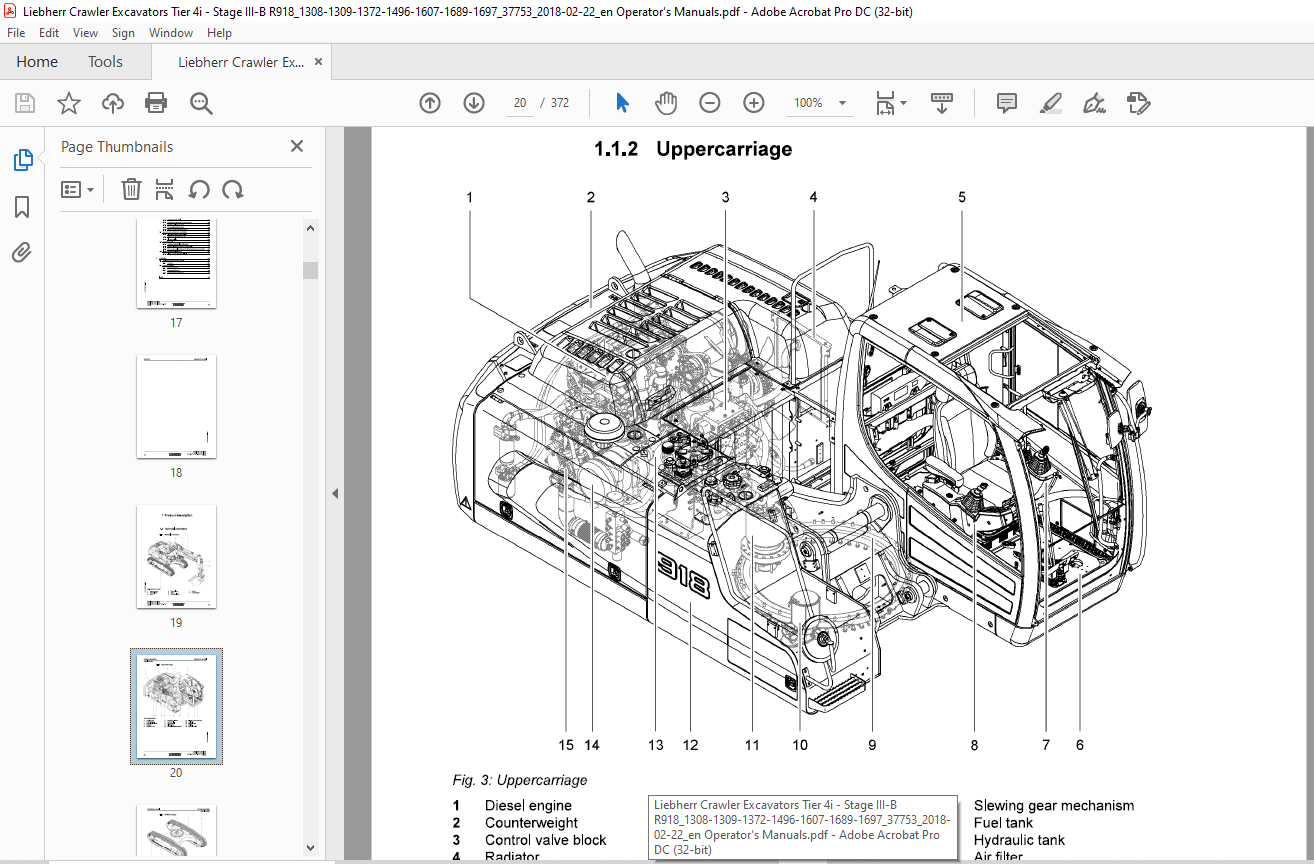Open the Bookmarks sidebar panel
The image size is (1314, 864).
(22, 207)
